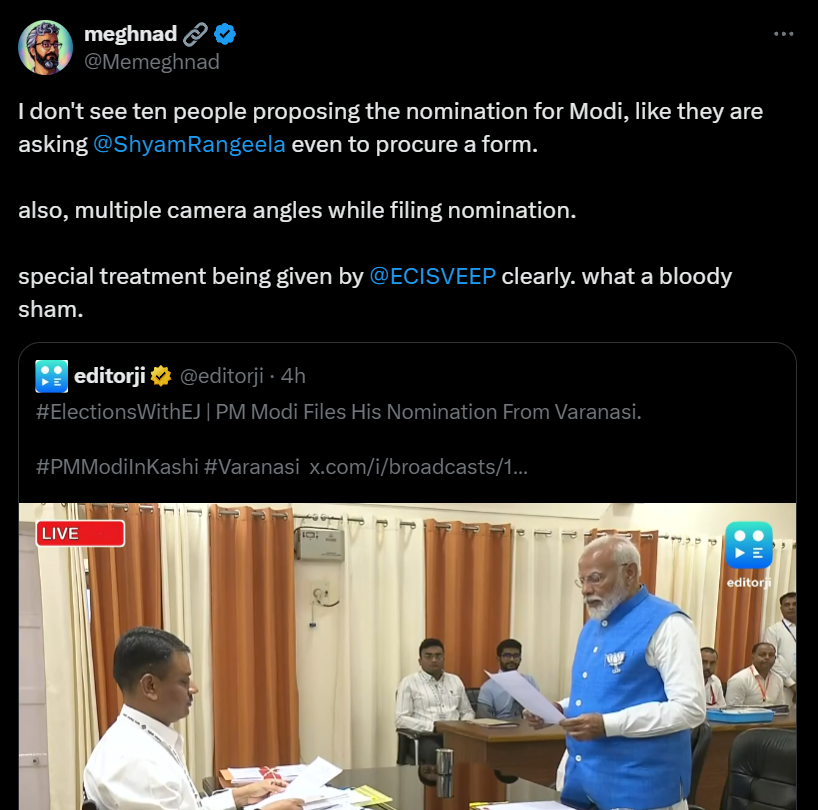Click editorji's gold verified badge

point(161,376)
